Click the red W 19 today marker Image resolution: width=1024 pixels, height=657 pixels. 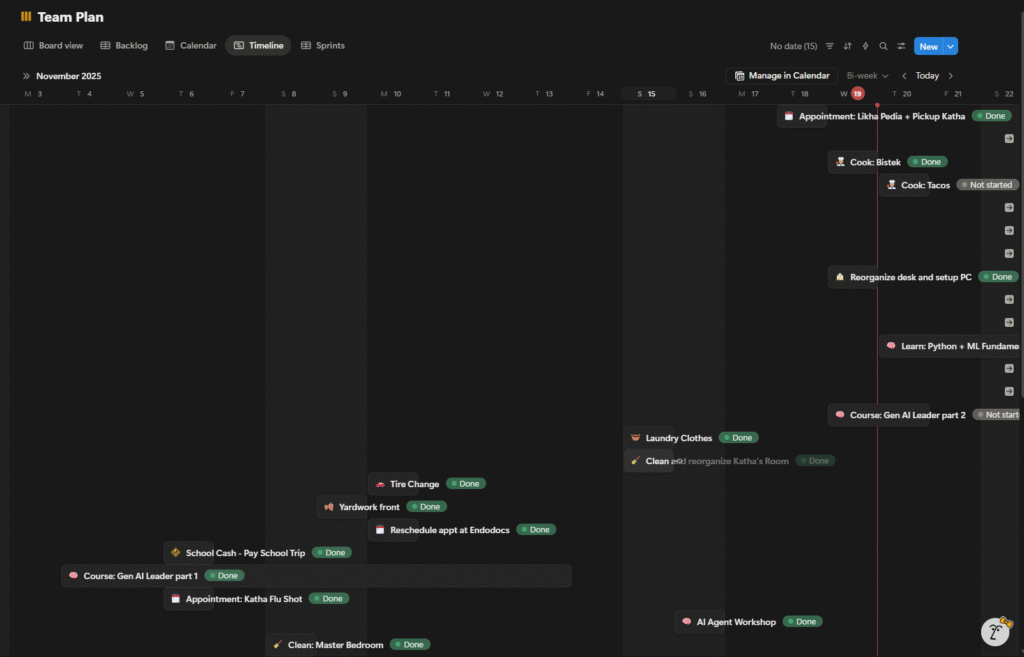pyautogui.click(x=855, y=93)
